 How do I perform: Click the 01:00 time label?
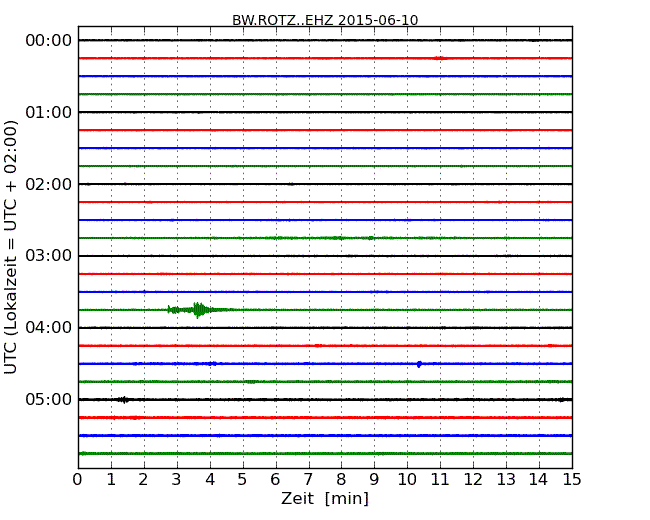click(49, 112)
